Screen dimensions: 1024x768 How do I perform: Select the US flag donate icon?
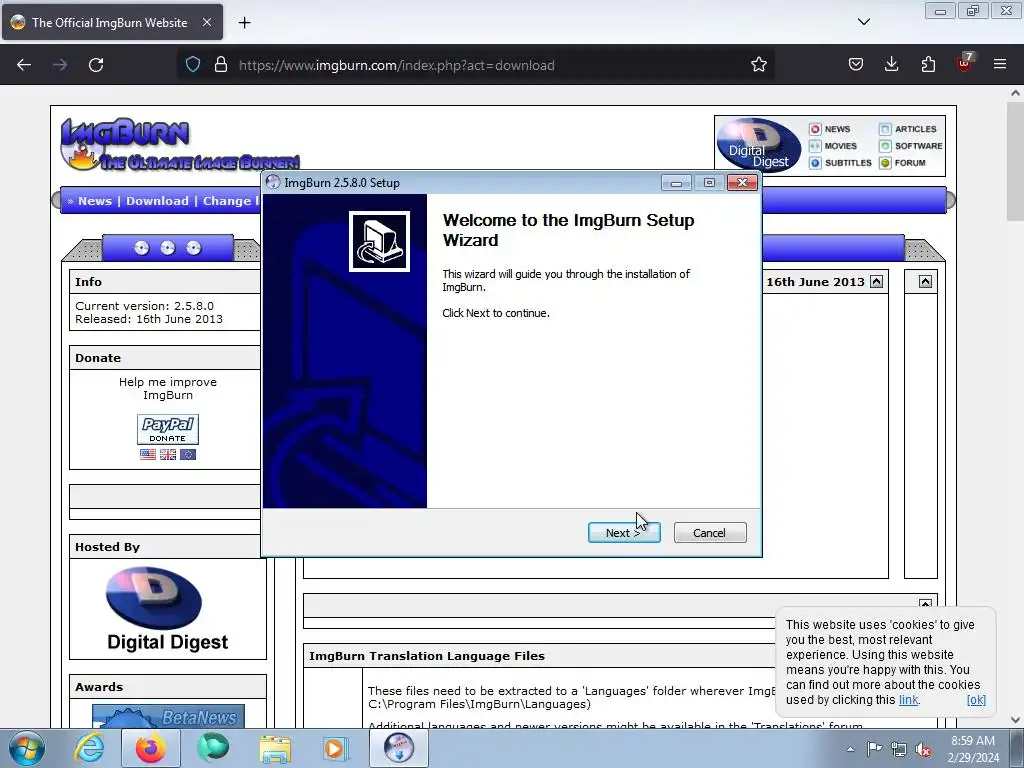pyautogui.click(x=148, y=455)
